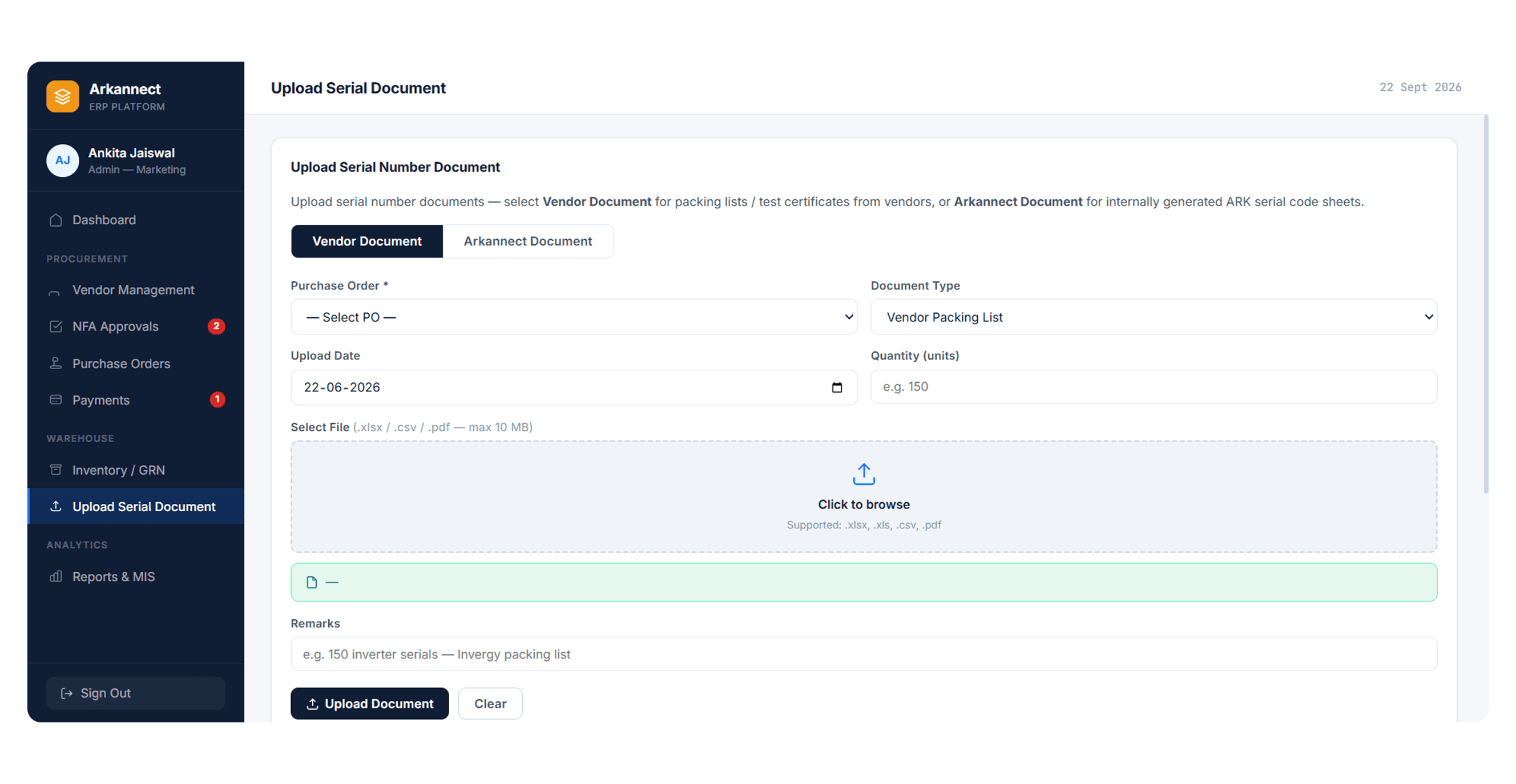Click the Payments card icon
1516x784 pixels.
[56, 400]
